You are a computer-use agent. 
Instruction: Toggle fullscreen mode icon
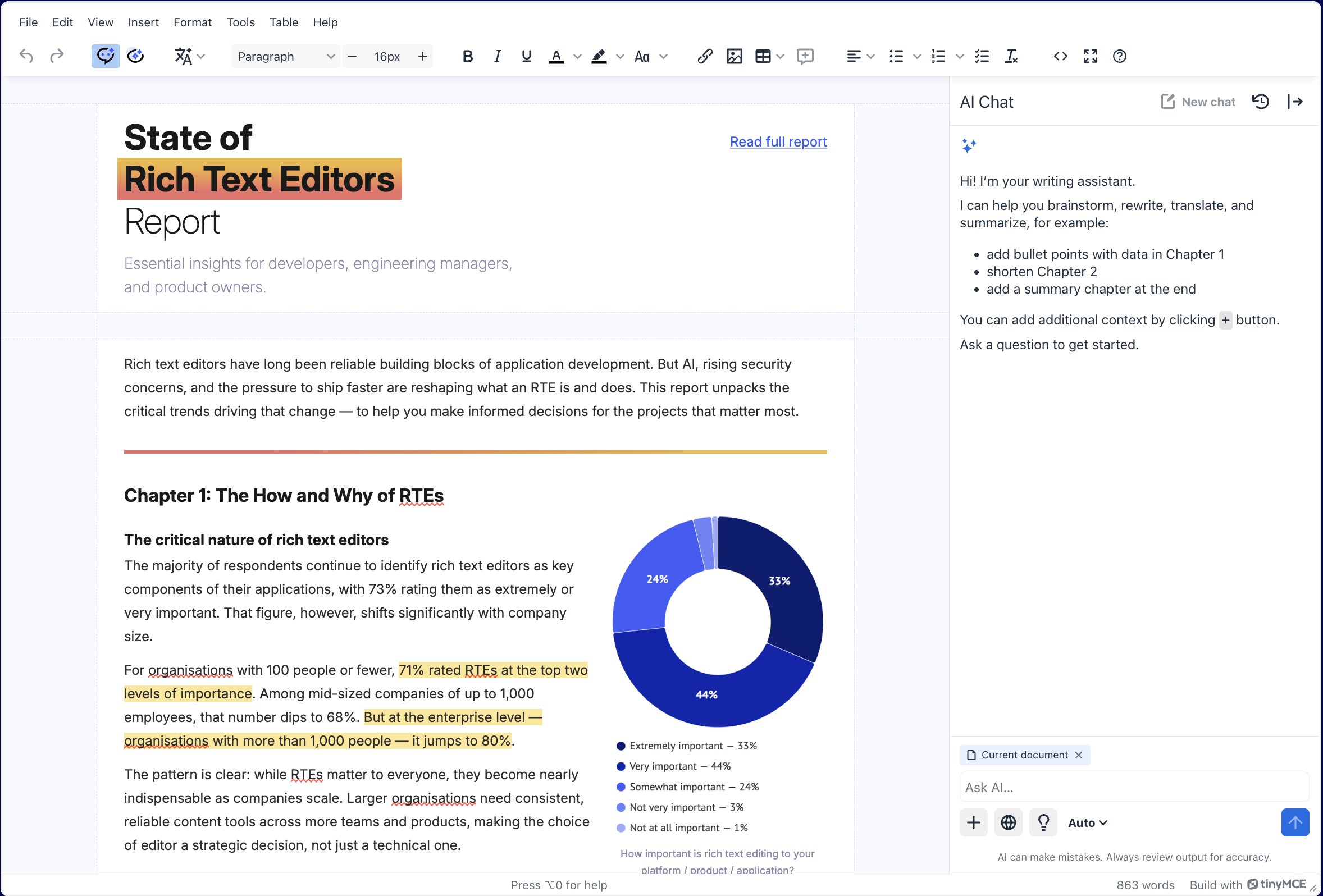click(x=1090, y=56)
